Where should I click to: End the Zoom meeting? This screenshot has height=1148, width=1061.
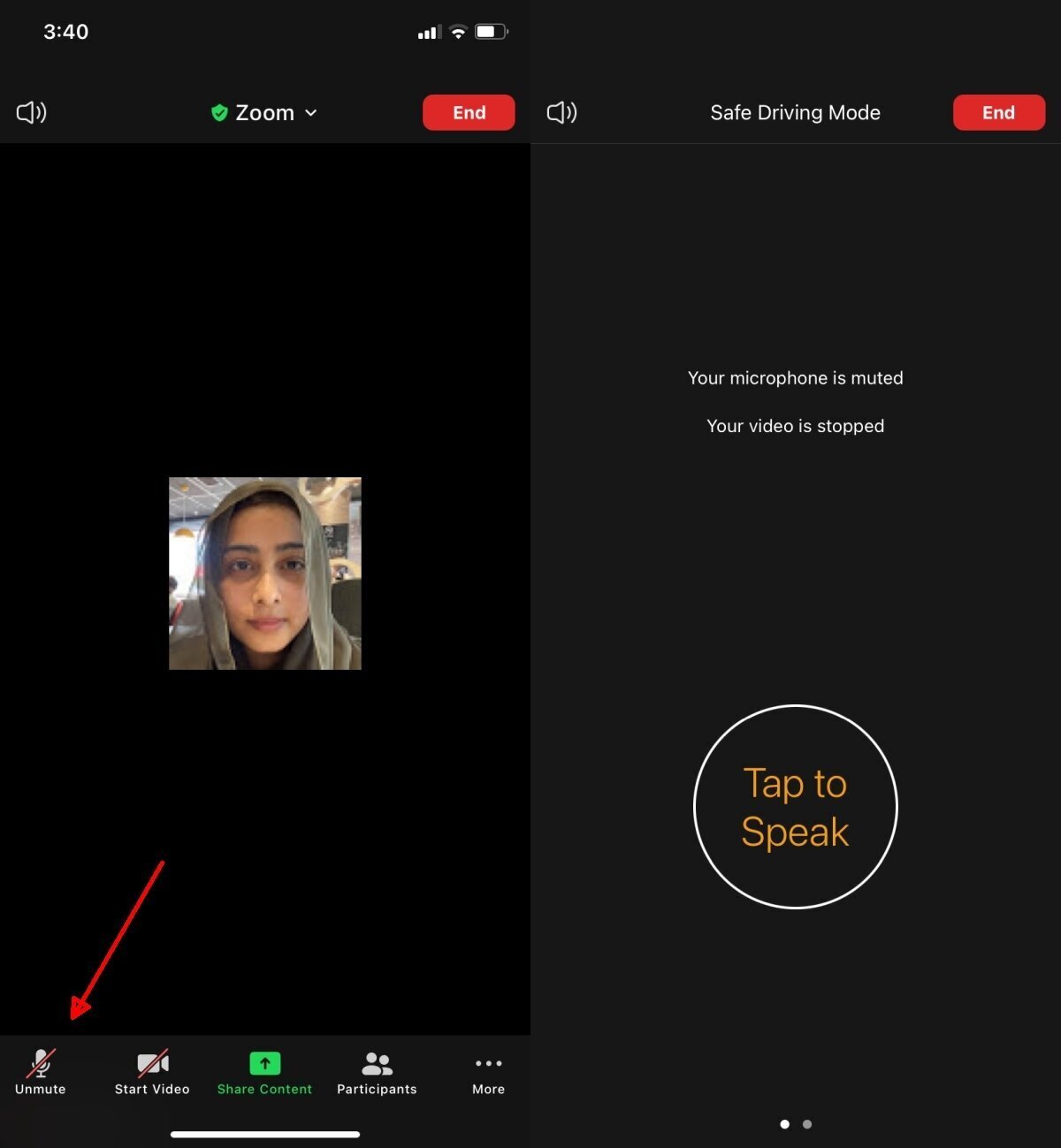tap(469, 112)
